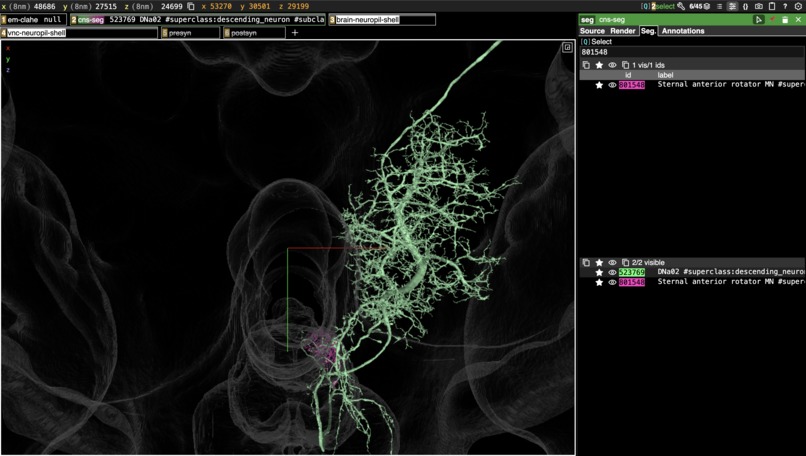This screenshot has width=806, height=456.
Task: Open the layer list panel icon
Action: (720, 6)
